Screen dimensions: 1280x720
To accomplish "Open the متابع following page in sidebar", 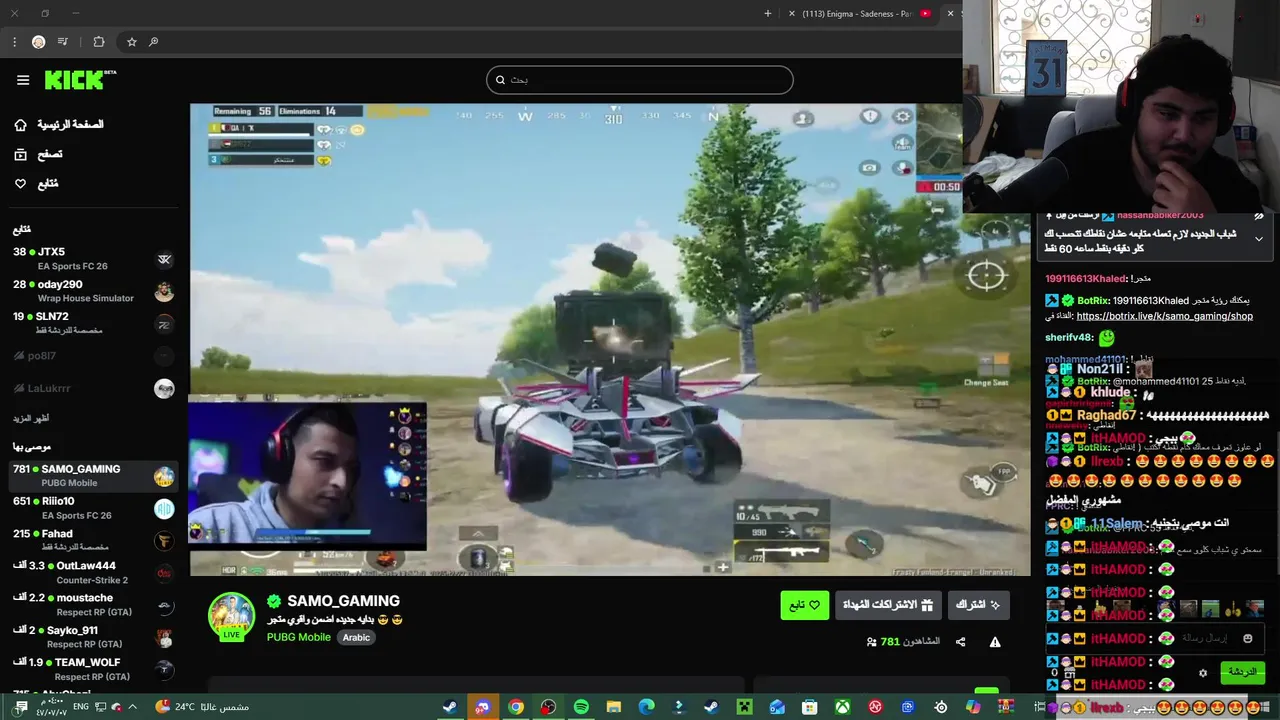I will coord(36,184).
